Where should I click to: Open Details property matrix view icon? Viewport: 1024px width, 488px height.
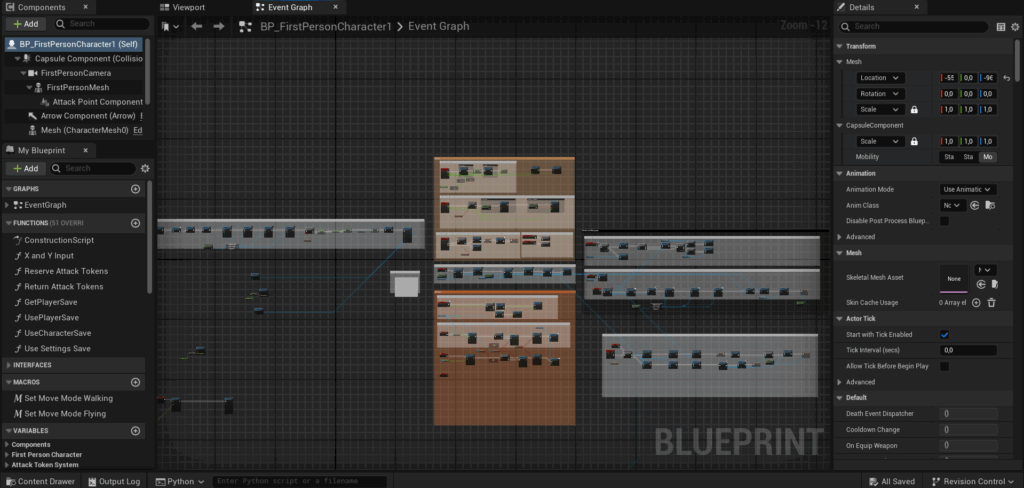click(x=1001, y=26)
